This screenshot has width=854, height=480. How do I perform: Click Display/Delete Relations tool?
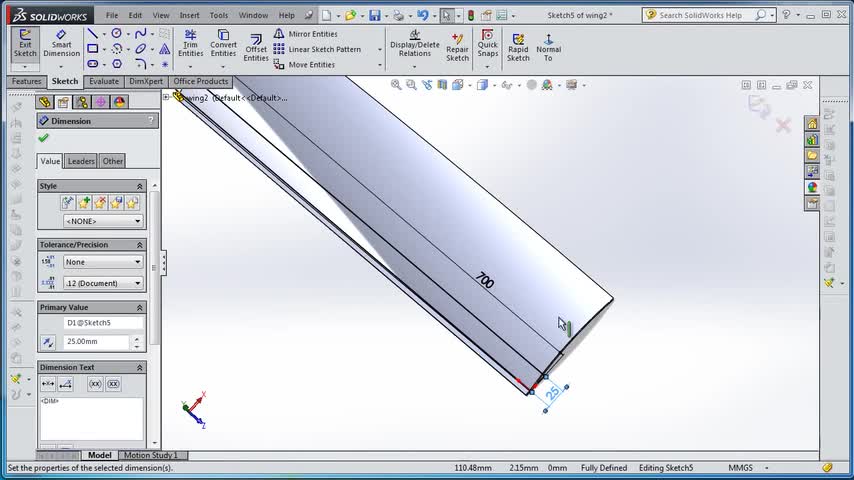click(414, 44)
